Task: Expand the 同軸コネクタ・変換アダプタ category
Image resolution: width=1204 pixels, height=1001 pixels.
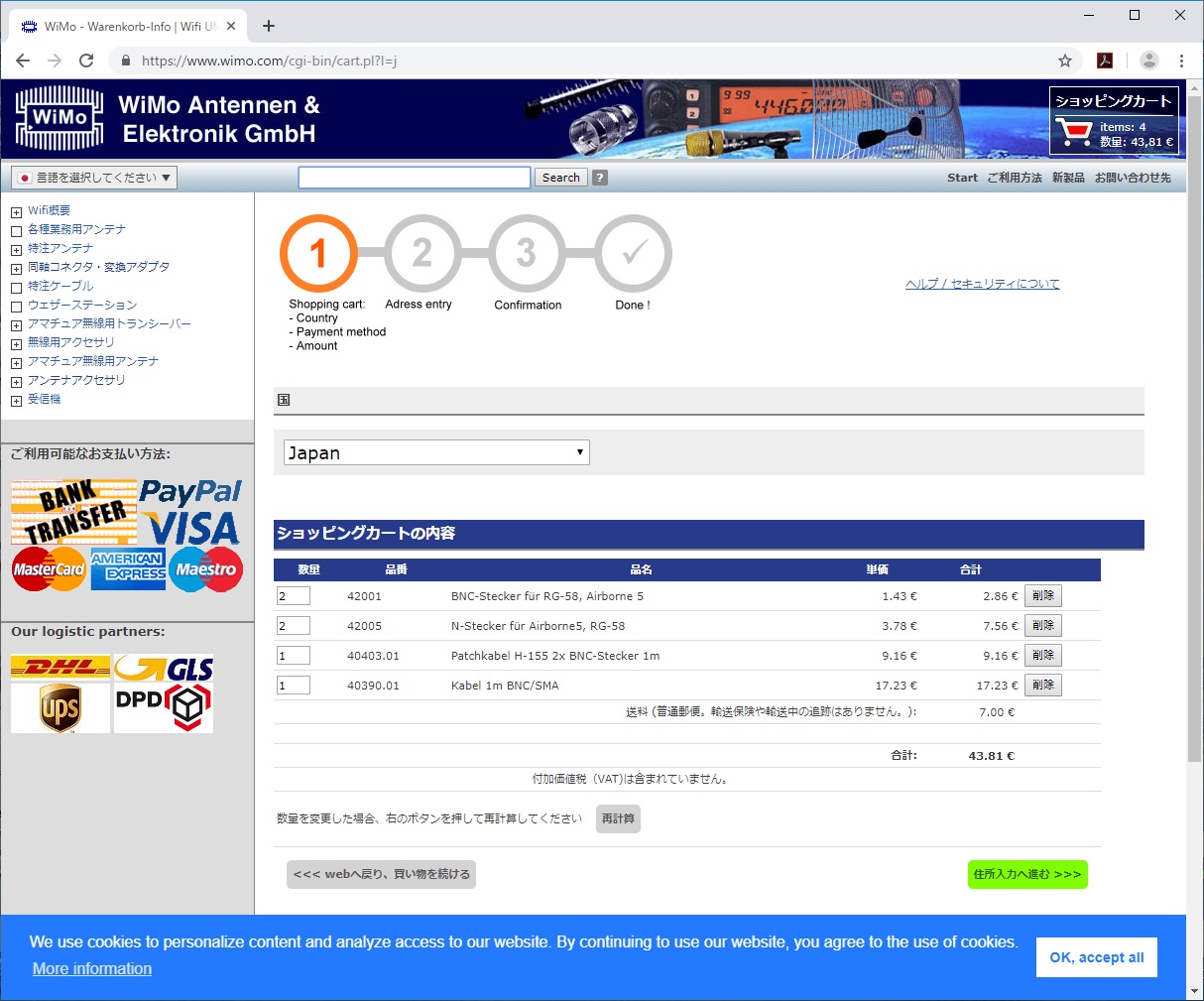Action: pos(16,269)
